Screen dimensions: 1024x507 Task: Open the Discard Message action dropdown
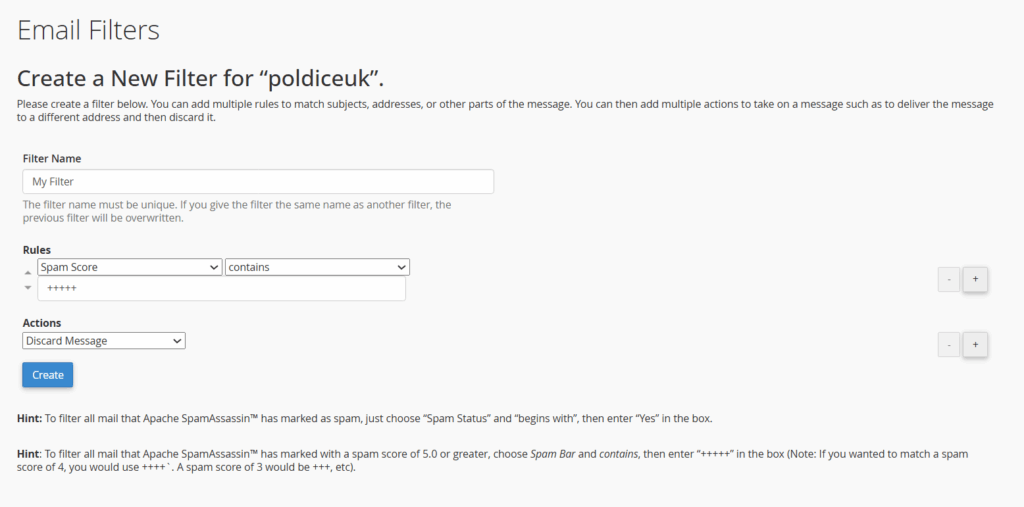[x=104, y=341]
